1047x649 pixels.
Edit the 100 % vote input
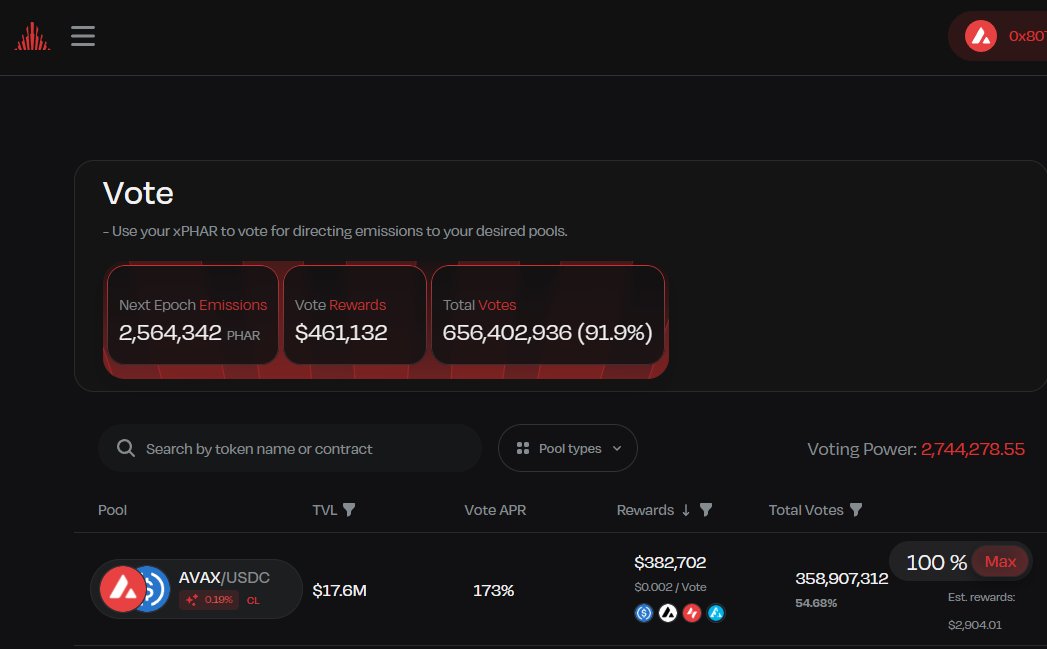(x=936, y=562)
